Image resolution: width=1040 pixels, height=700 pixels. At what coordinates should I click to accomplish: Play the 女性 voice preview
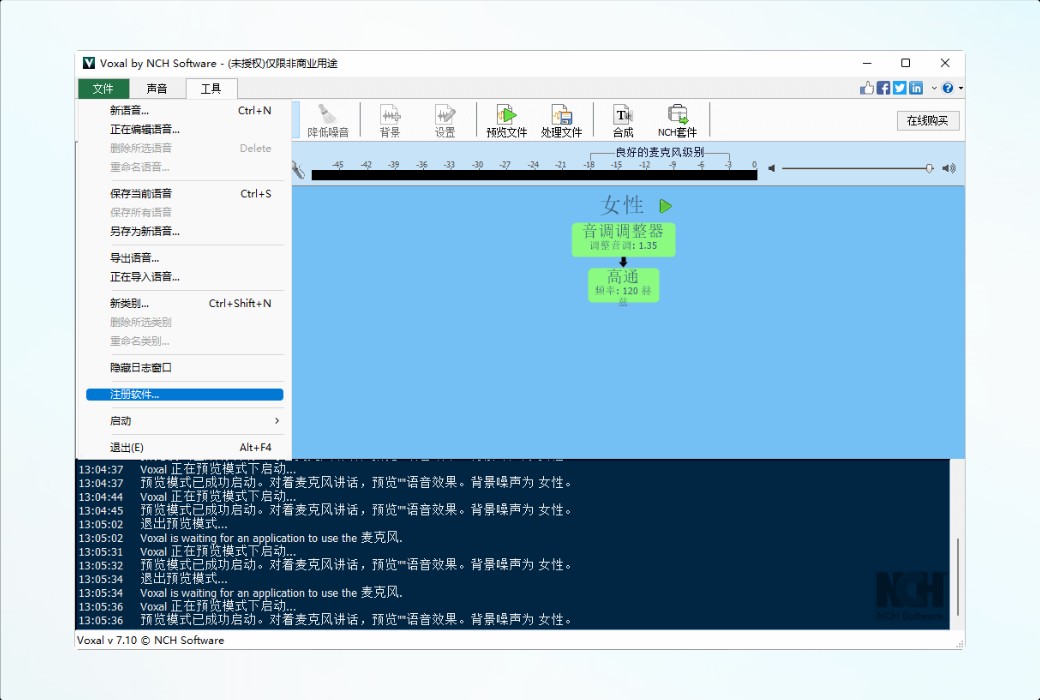[666, 206]
